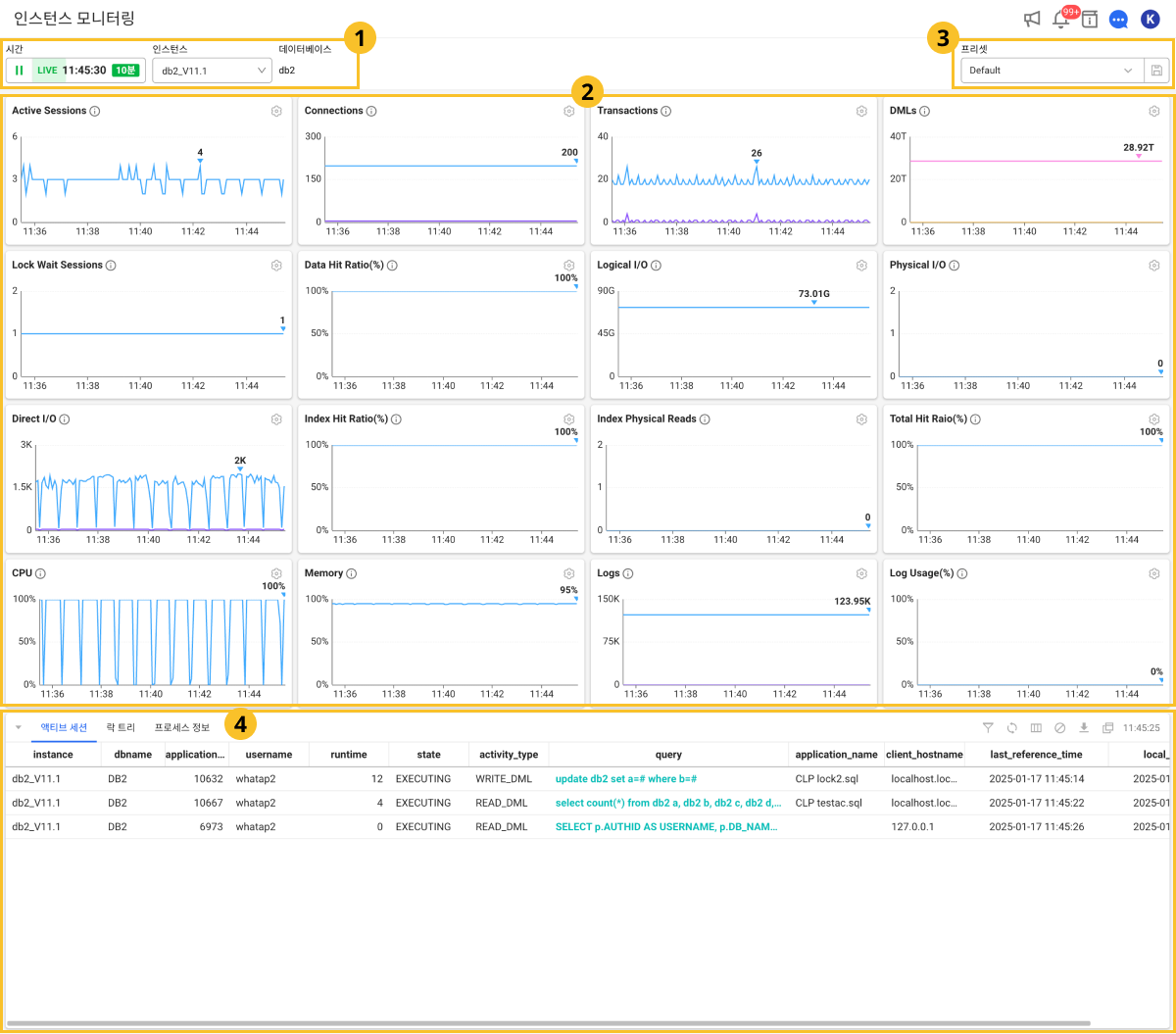This screenshot has height=1034, width=1176.
Task: Open settings gear for Direct I/O chart
Action: 276,419
